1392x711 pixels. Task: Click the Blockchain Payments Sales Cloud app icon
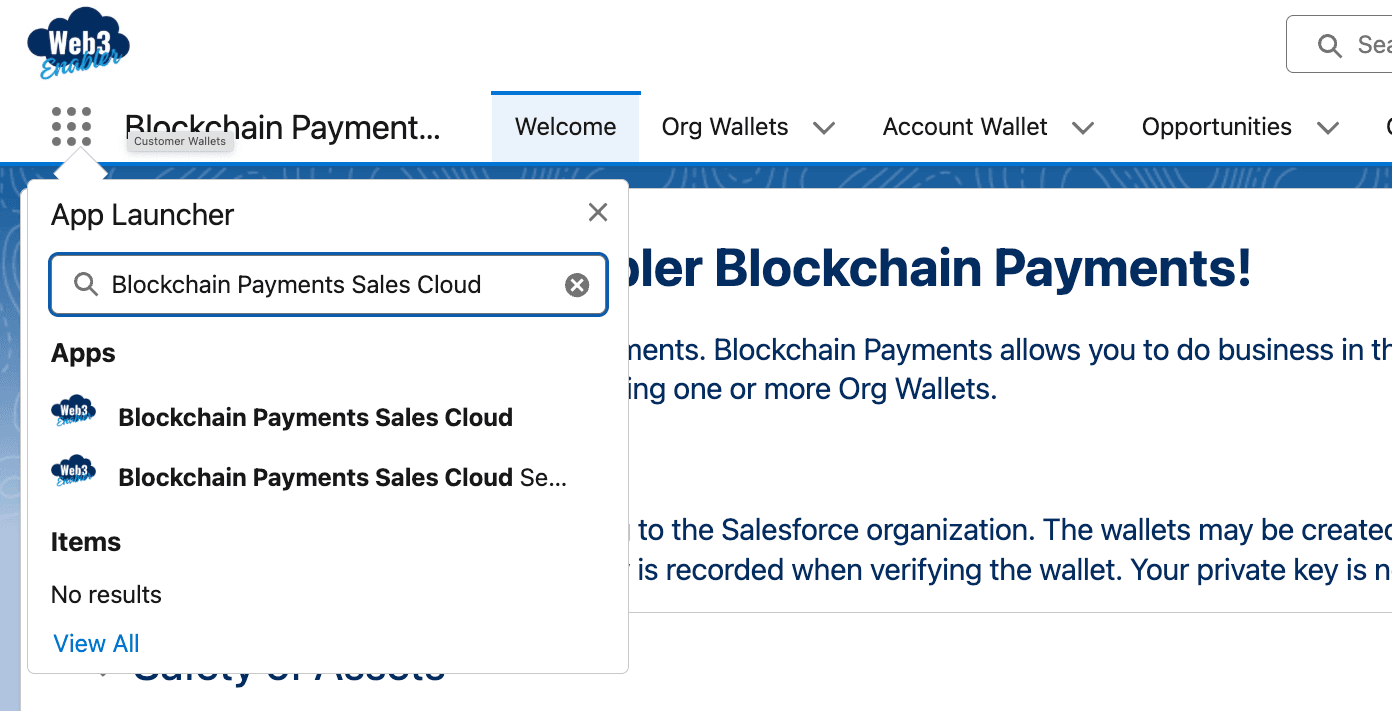(74, 413)
